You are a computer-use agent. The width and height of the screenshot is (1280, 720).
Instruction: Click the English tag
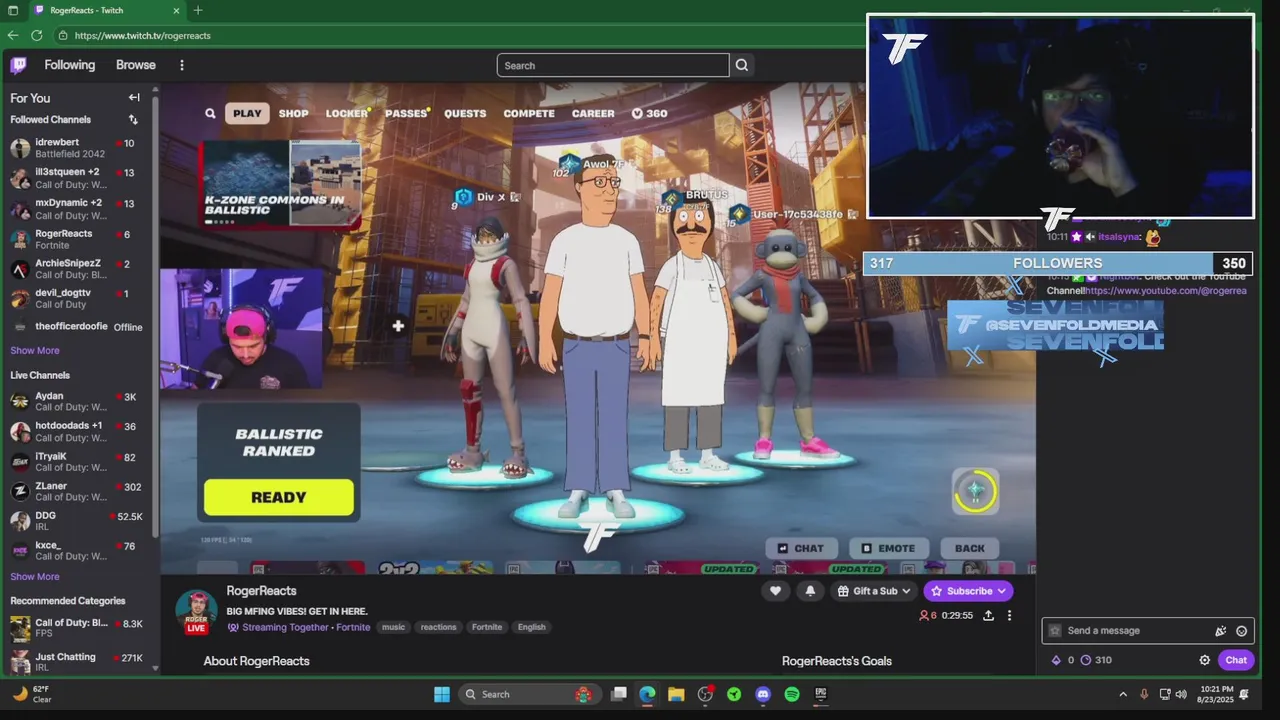pos(531,627)
